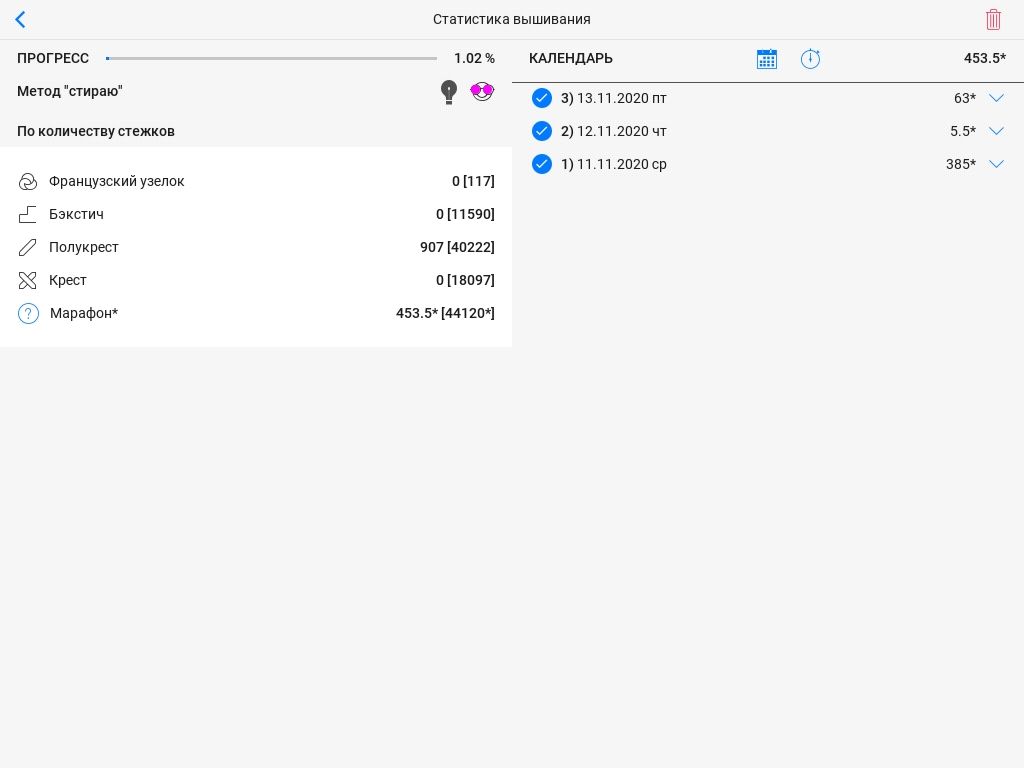Click the red trash delete icon
Viewport: 1024px width, 768px height.
tap(993, 19)
